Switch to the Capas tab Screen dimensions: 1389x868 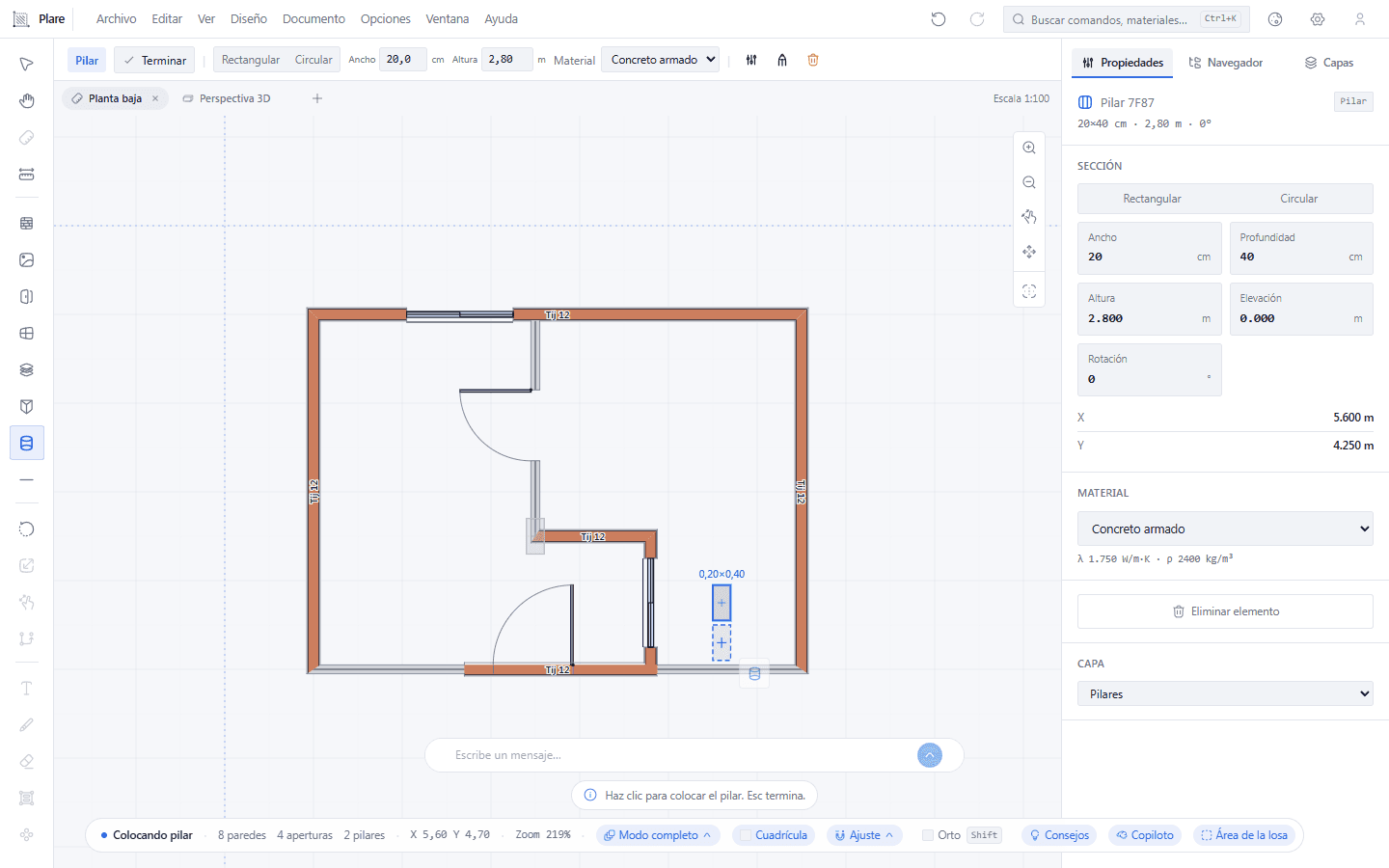click(x=1329, y=63)
